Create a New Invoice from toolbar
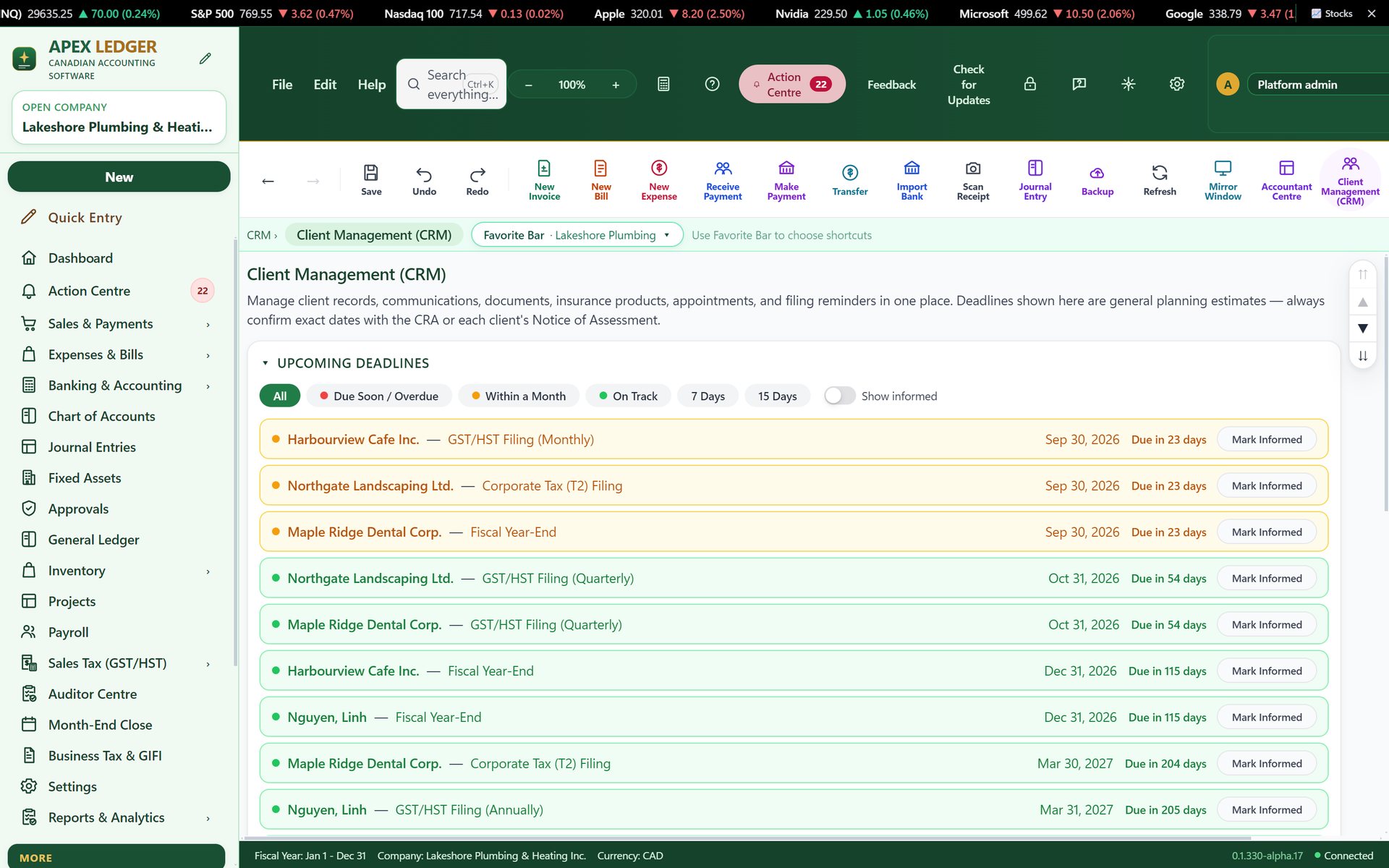1389x868 pixels. coord(544,180)
